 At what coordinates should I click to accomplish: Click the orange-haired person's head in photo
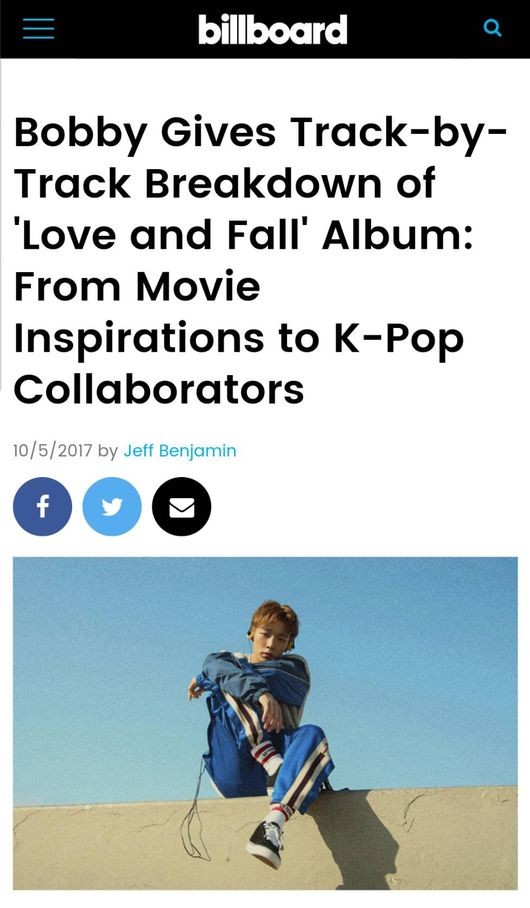pyautogui.click(x=275, y=630)
